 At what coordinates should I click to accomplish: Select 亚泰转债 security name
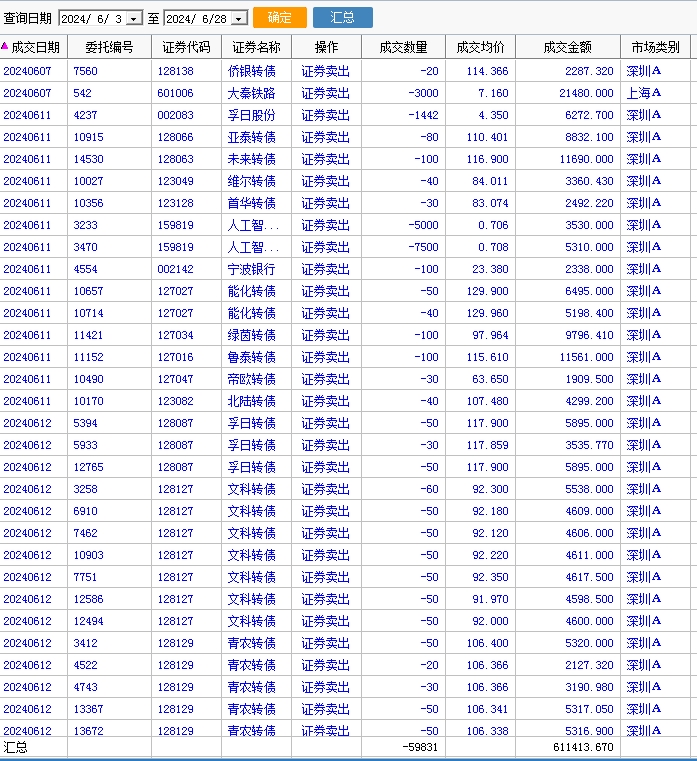click(x=251, y=137)
